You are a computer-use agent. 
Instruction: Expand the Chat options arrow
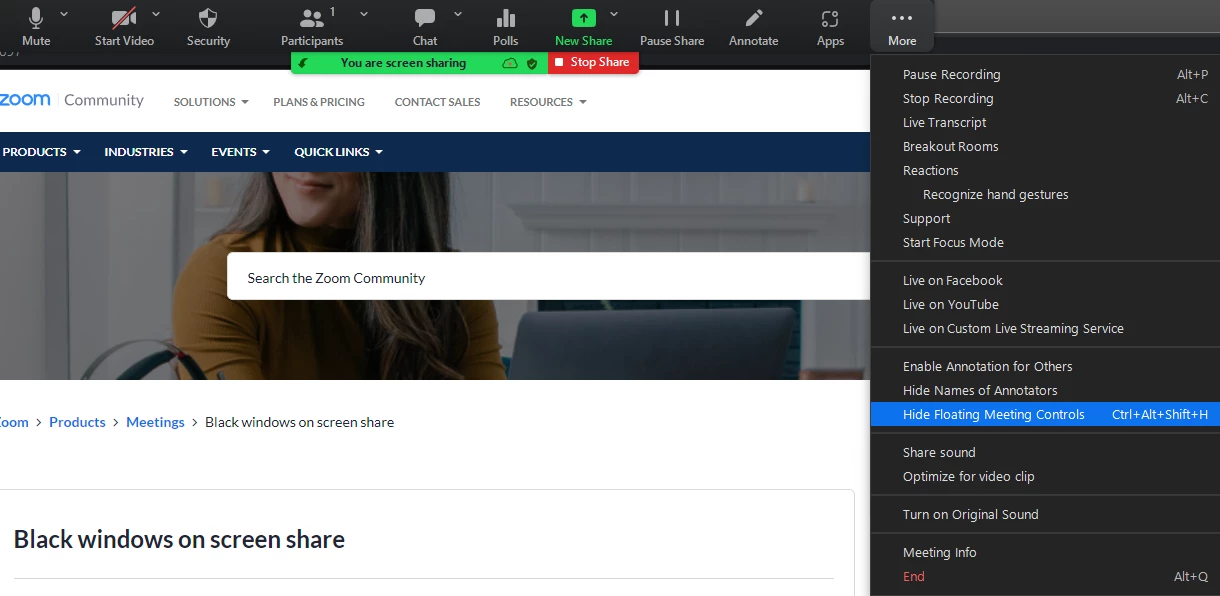point(458,14)
